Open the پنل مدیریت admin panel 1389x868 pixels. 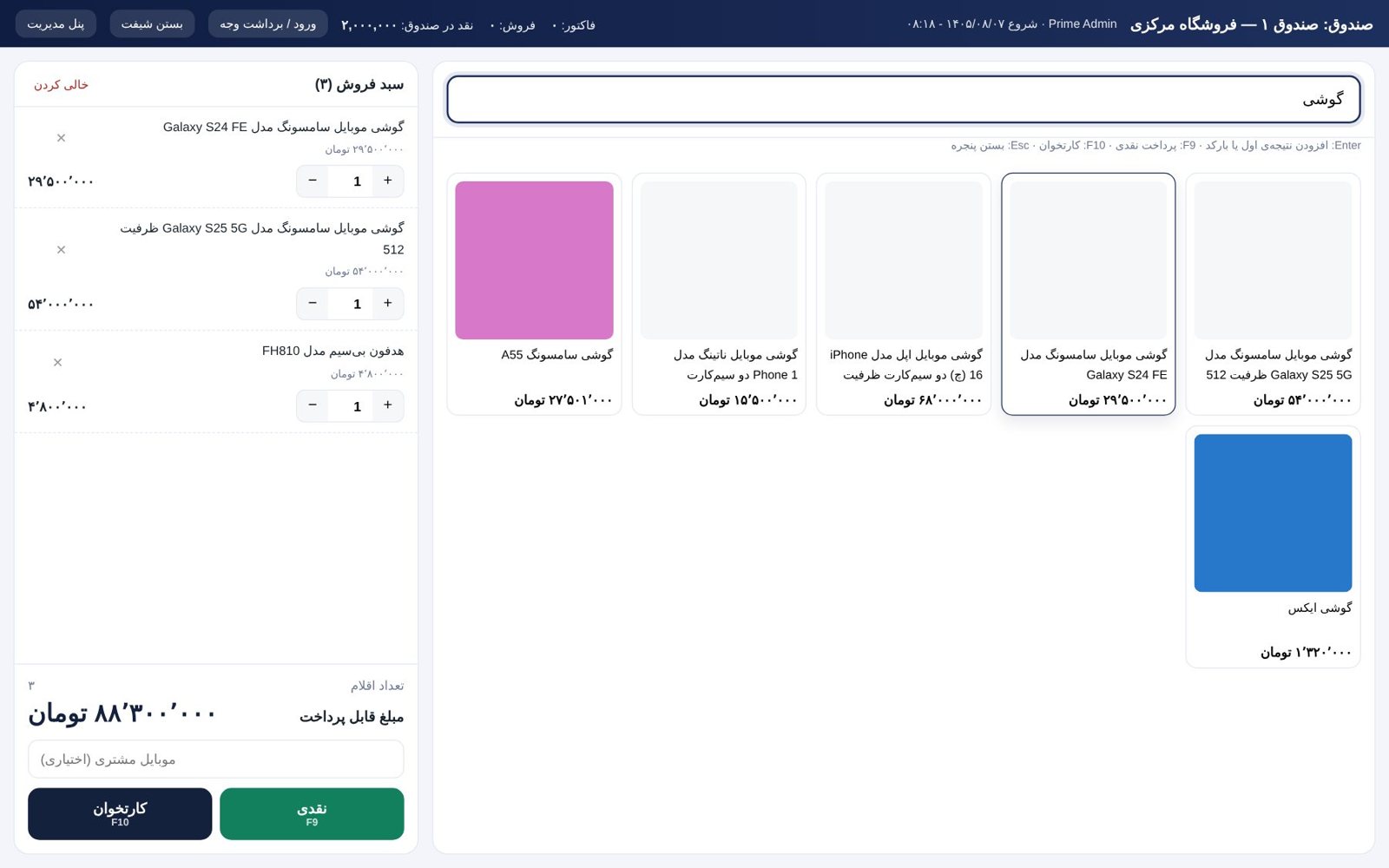[x=56, y=23]
